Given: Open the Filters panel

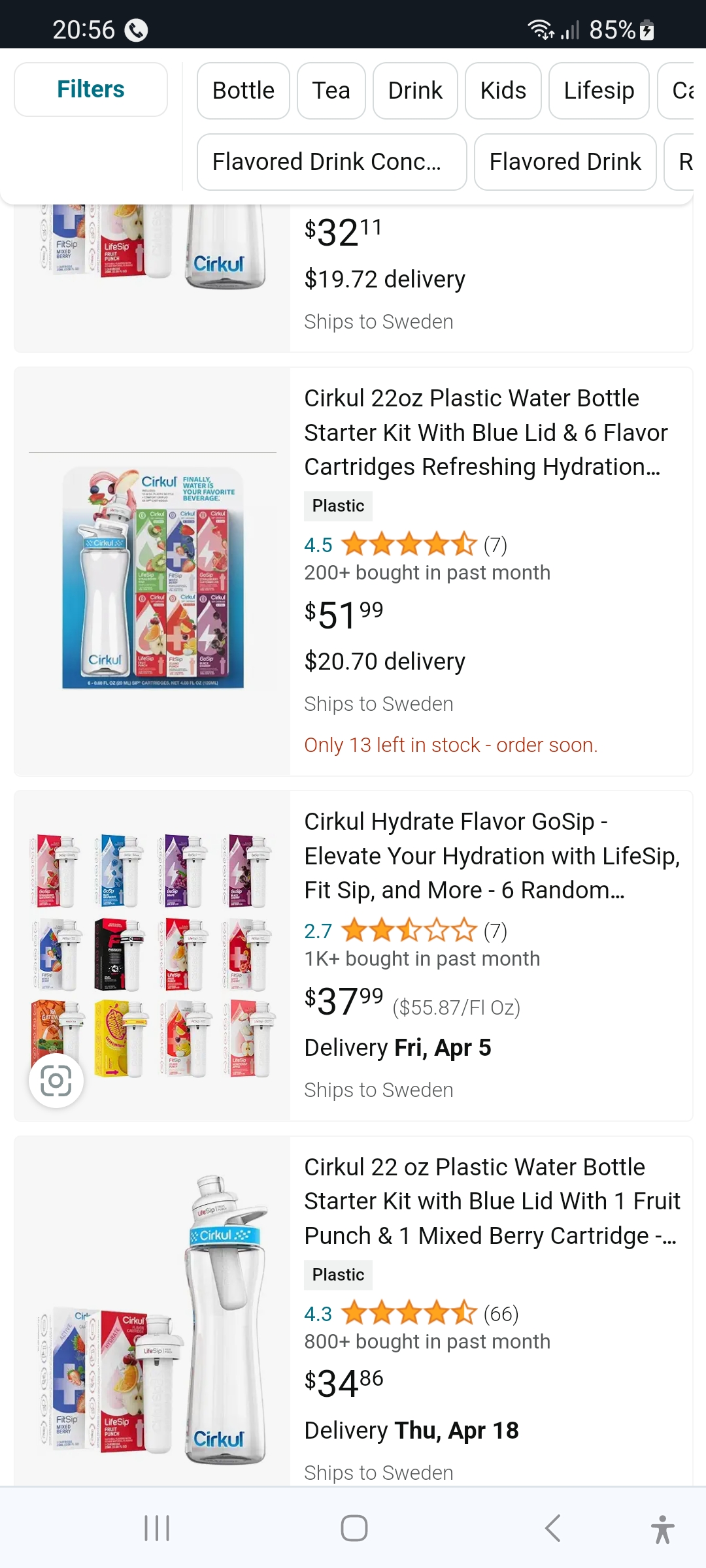Looking at the screenshot, I should click(x=91, y=90).
